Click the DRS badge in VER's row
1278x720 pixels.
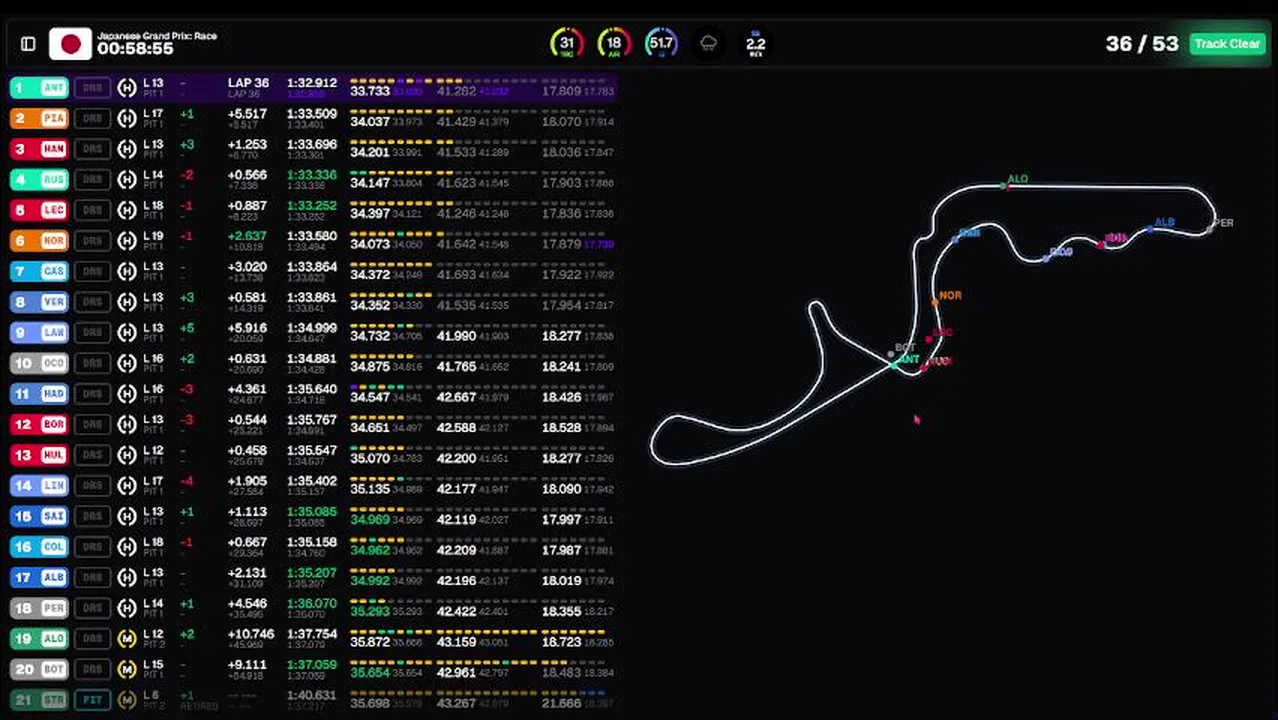click(x=92, y=302)
